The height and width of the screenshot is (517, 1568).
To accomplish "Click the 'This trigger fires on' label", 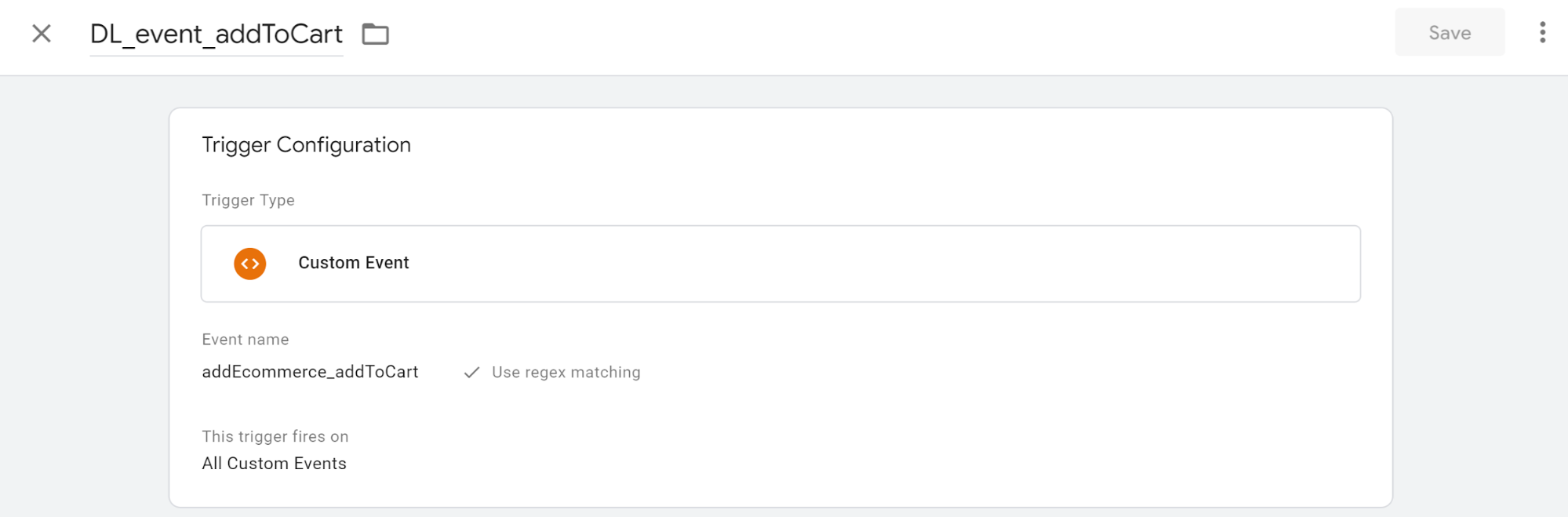I will click(x=275, y=437).
